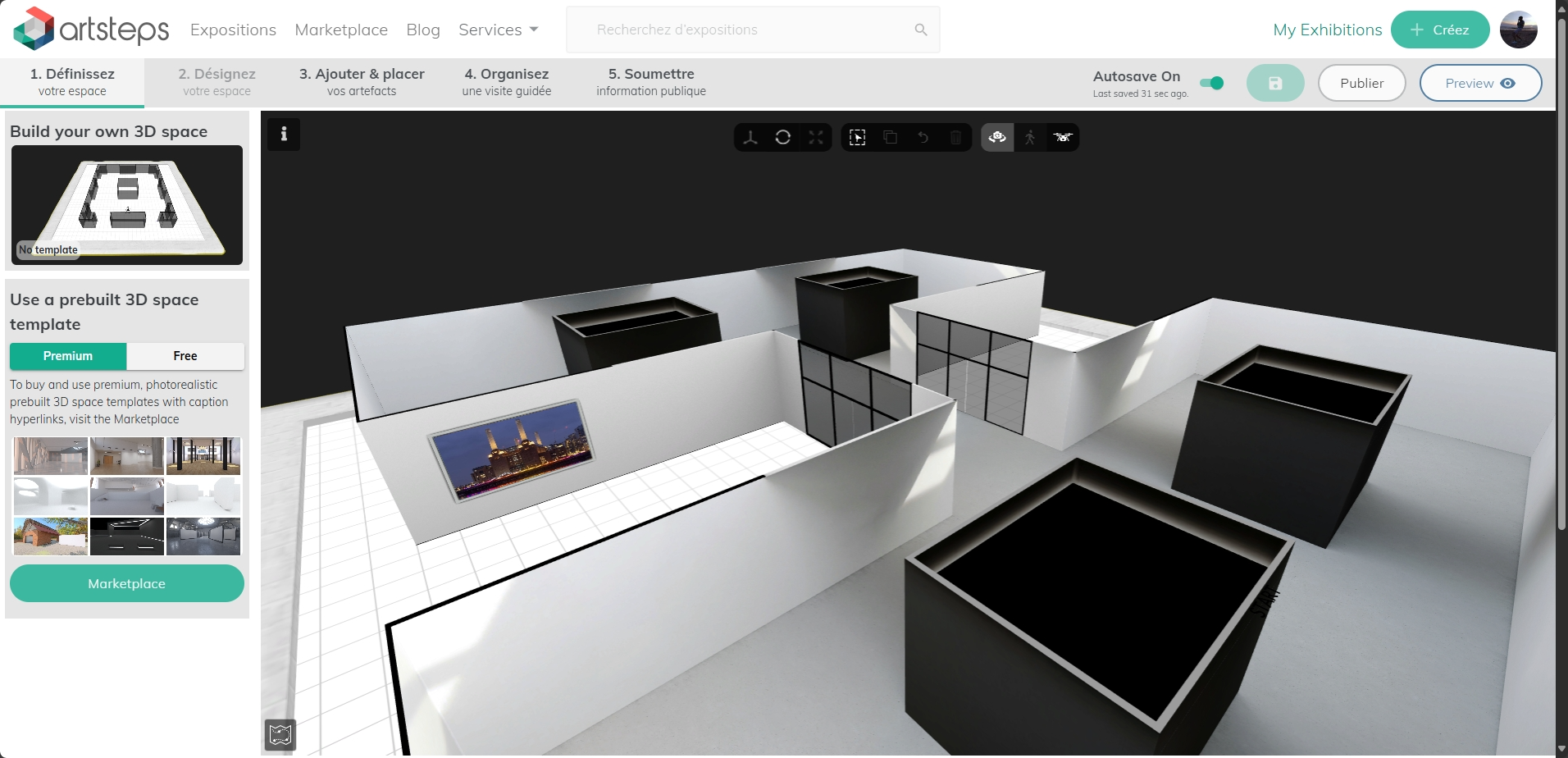1568x758 pixels.
Task: Open the minimap icon in viewport corner
Action: [280, 734]
